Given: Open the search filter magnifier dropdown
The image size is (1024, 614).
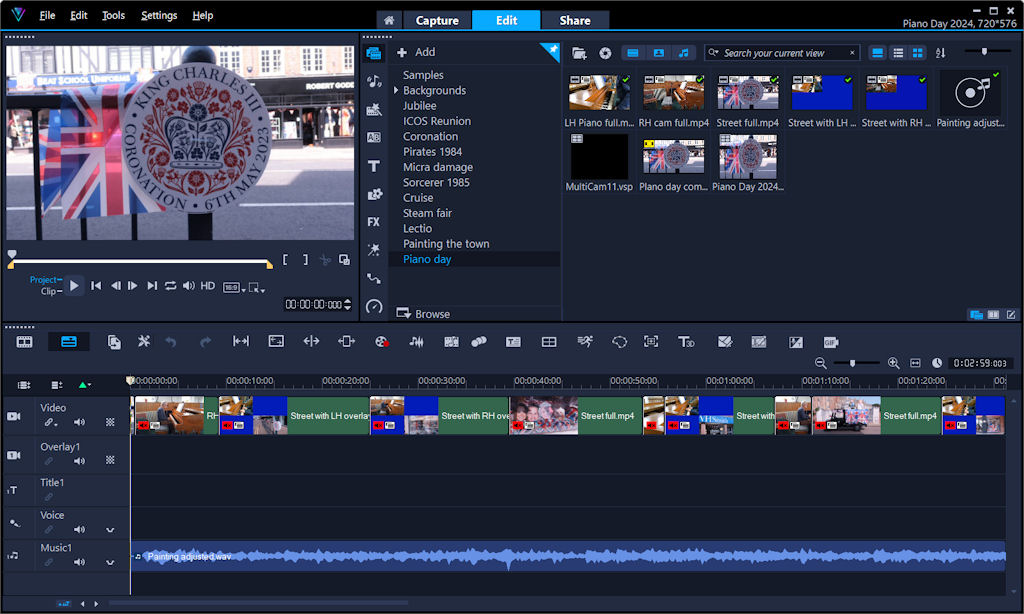Looking at the screenshot, I should coord(713,53).
